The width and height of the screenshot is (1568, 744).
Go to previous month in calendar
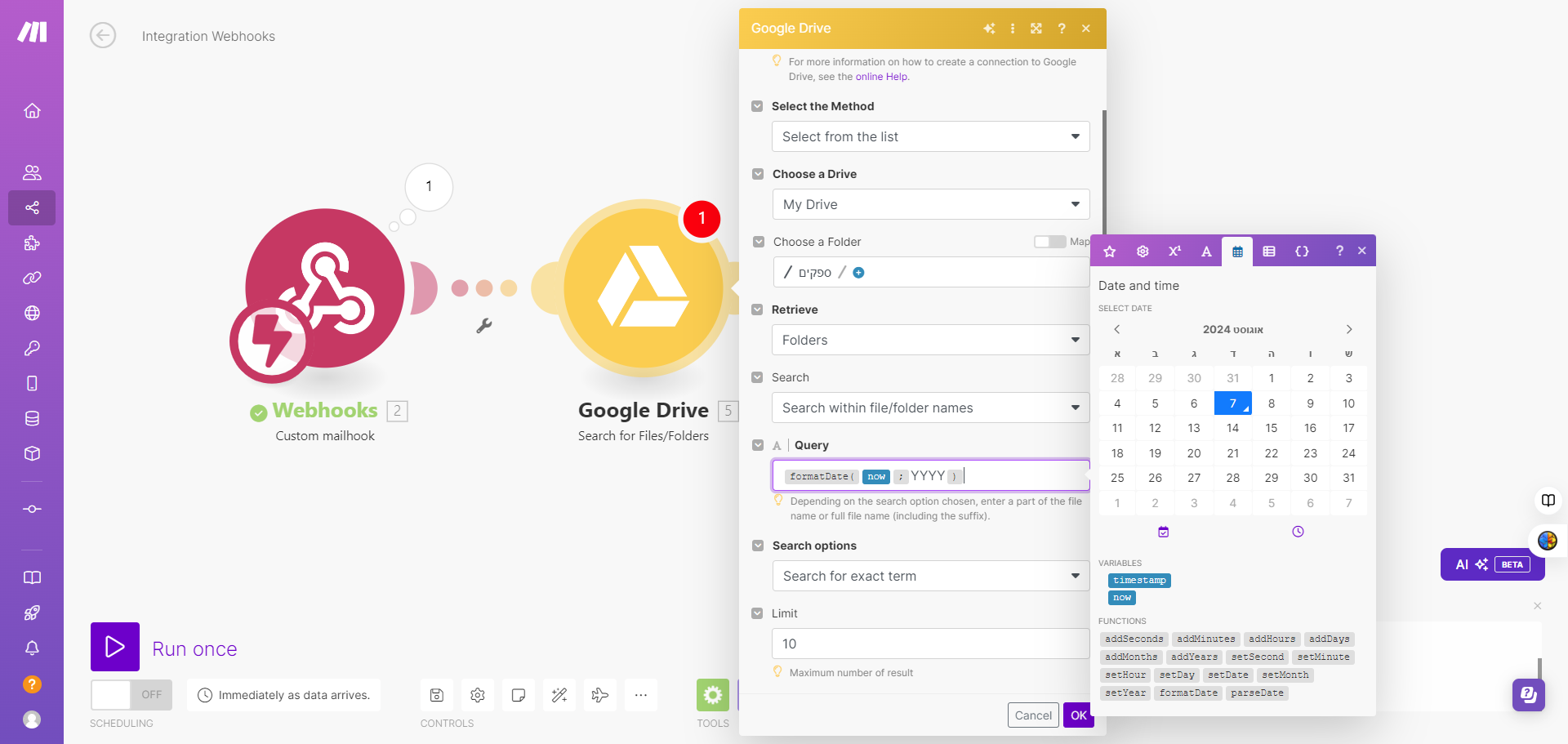pyautogui.click(x=1117, y=329)
